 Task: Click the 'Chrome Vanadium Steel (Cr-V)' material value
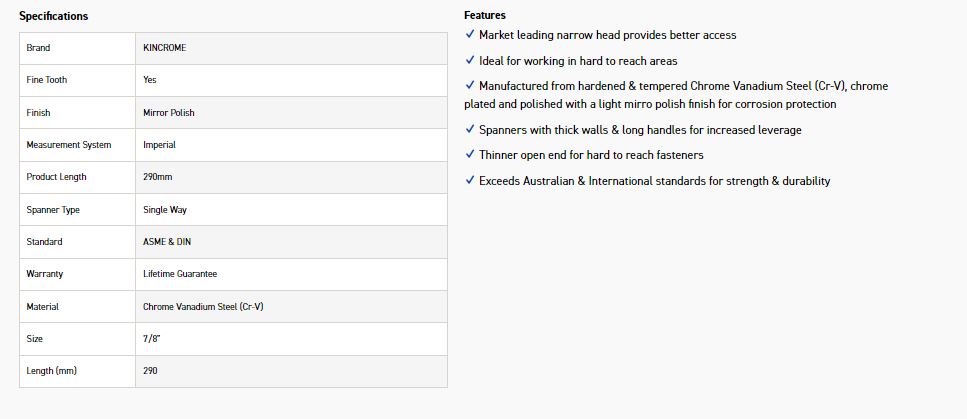point(203,307)
